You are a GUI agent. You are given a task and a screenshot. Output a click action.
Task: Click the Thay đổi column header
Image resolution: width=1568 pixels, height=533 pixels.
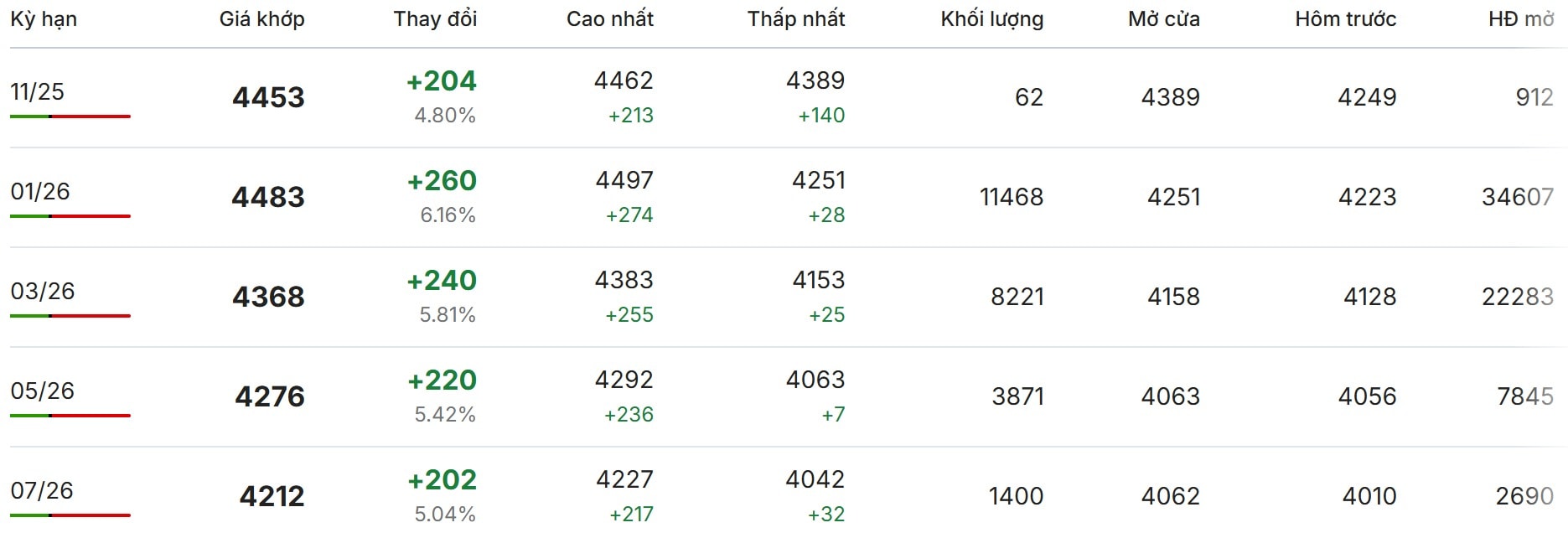click(x=435, y=19)
